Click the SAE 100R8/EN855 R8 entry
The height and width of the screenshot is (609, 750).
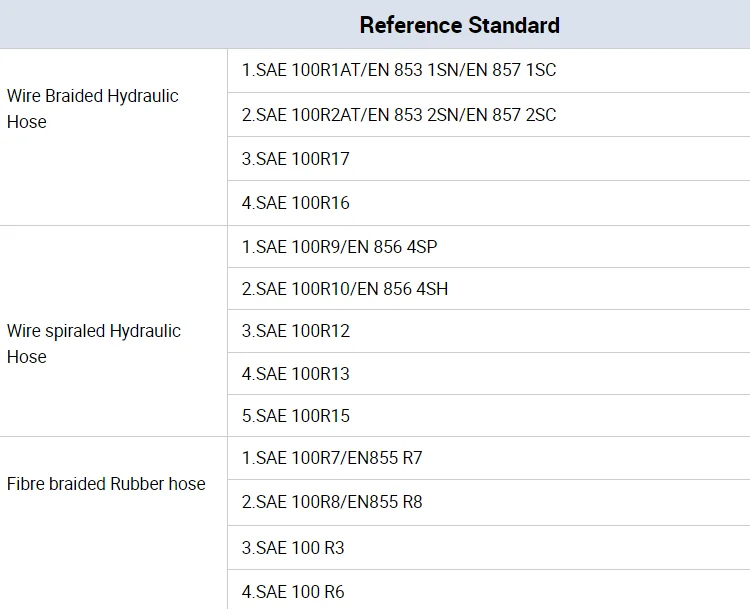332,502
